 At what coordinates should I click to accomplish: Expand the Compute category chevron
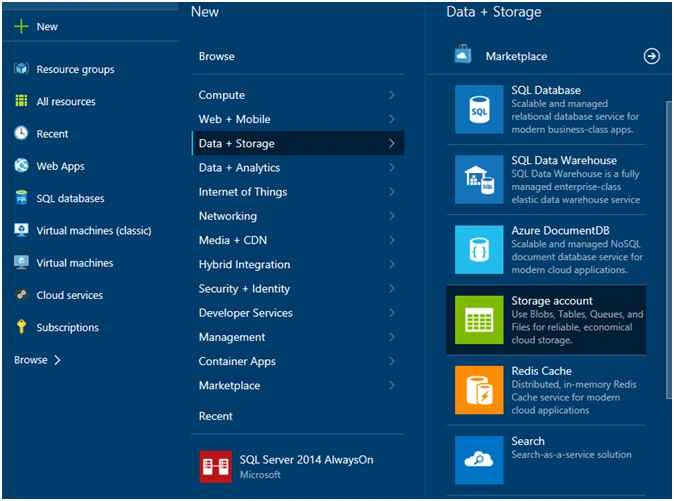pyautogui.click(x=391, y=95)
